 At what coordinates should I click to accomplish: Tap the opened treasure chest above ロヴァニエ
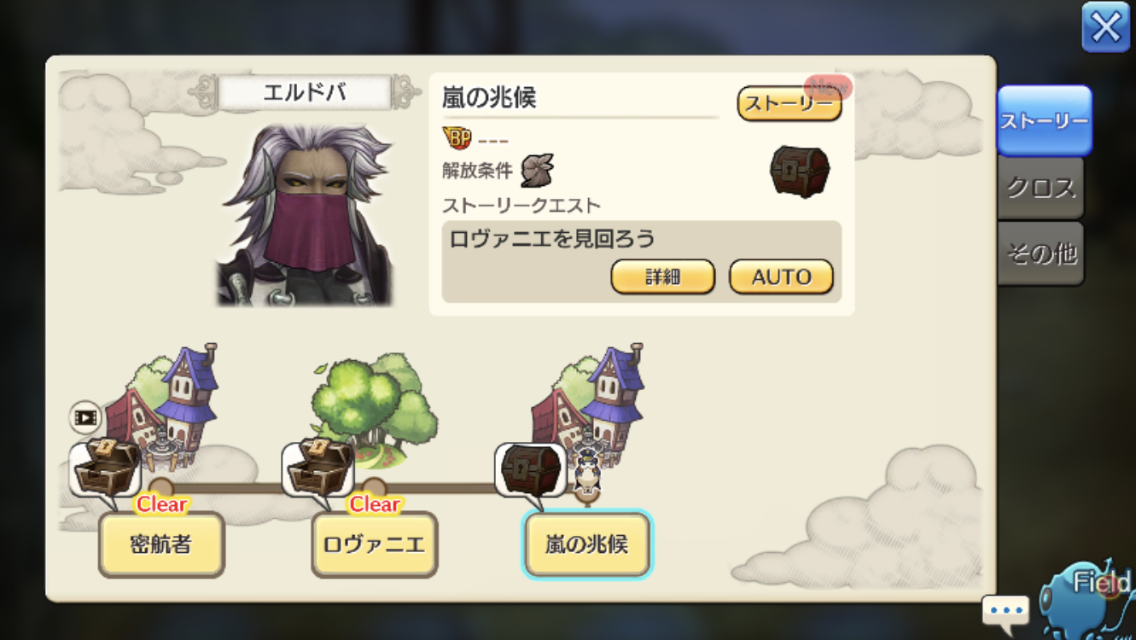319,468
